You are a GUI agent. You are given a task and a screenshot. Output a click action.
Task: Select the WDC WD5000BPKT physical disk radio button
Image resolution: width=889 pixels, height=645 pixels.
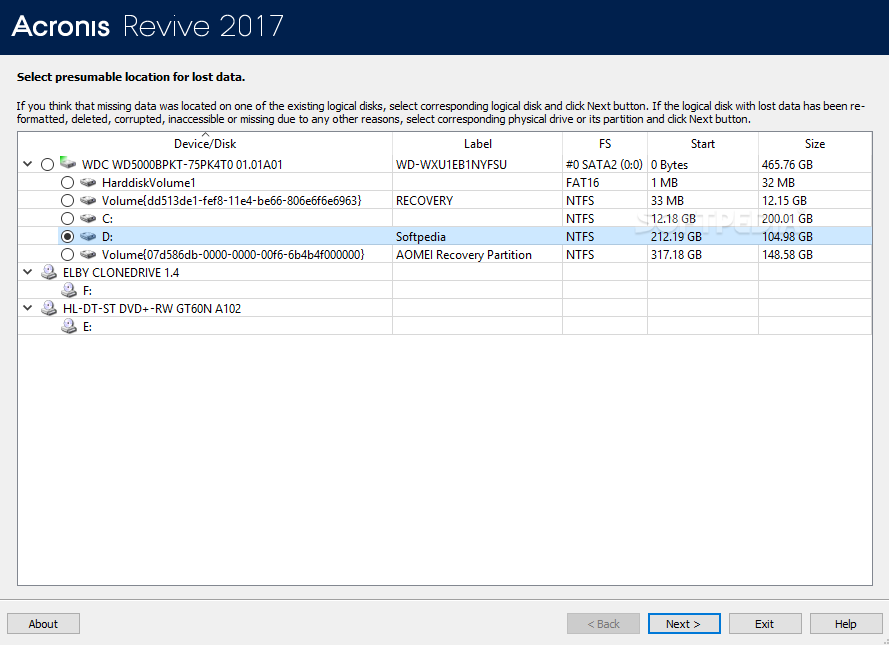48,165
